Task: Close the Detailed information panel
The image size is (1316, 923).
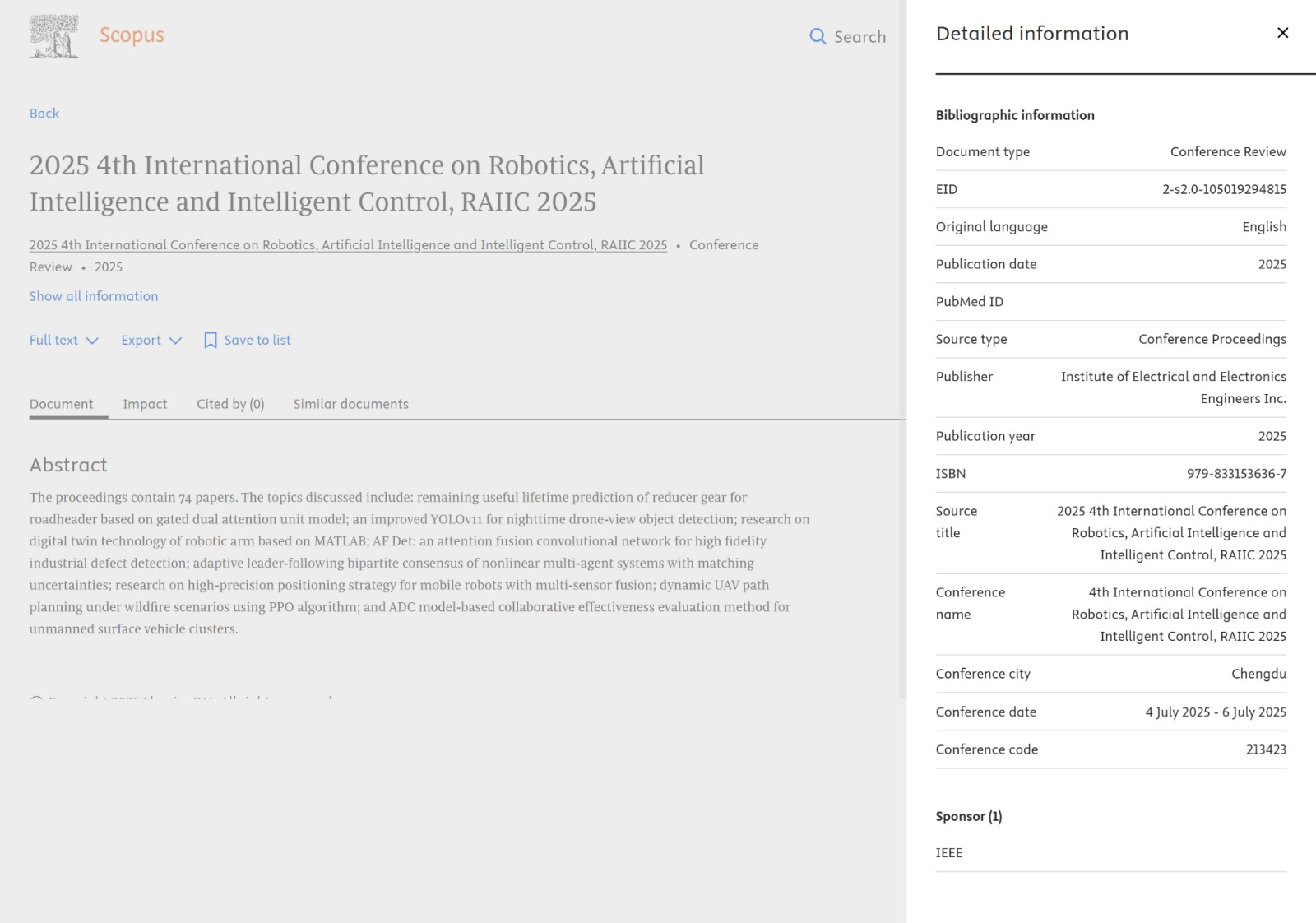Action: coord(1282,33)
